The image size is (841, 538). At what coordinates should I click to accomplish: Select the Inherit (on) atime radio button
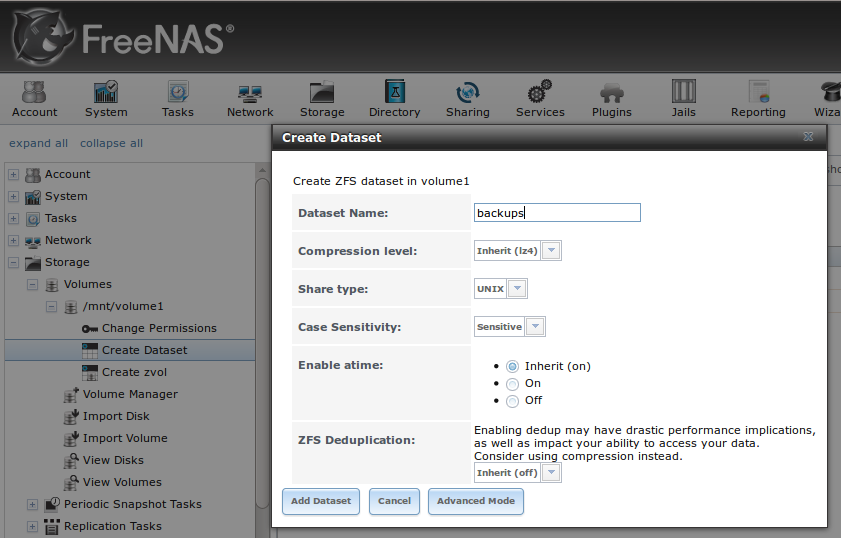tap(513, 366)
